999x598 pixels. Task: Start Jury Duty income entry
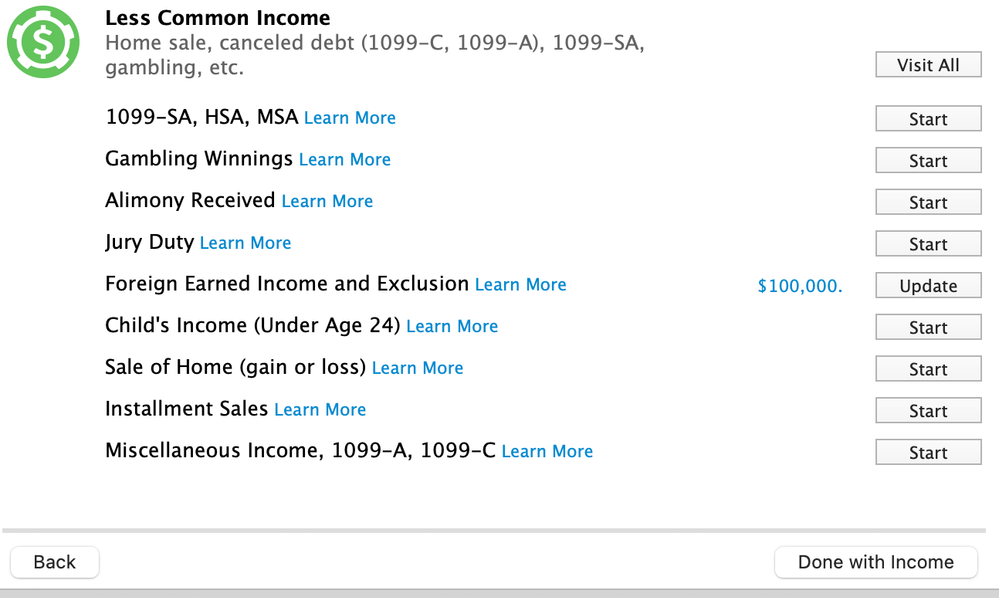(x=928, y=244)
